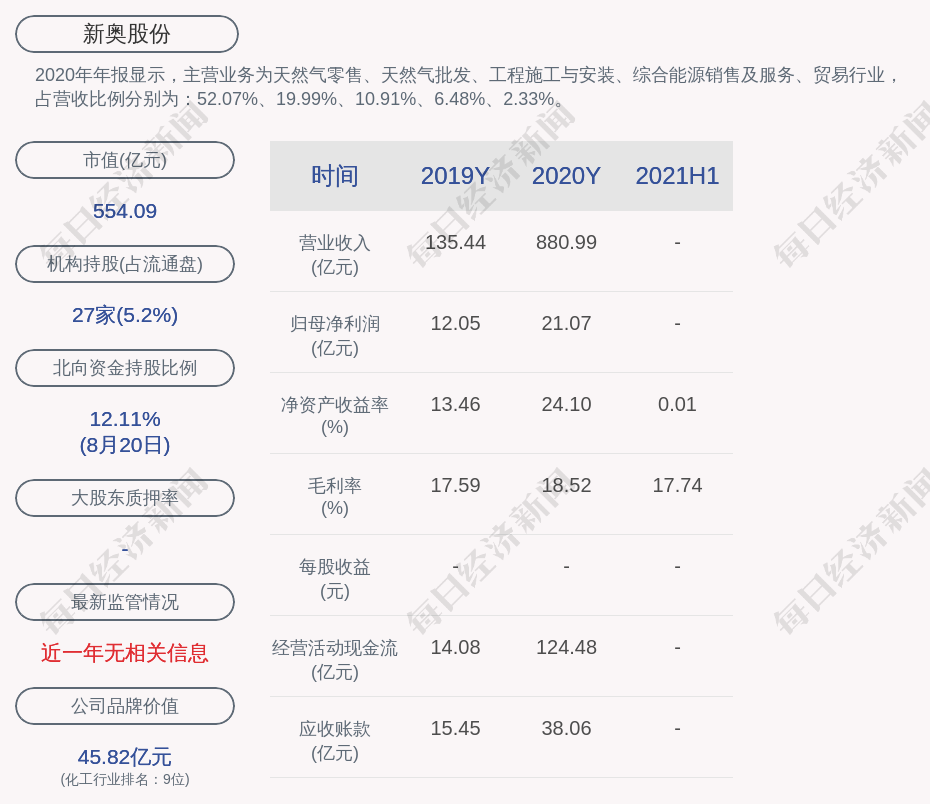This screenshot has width=930, height=804.
Task: Click the 经营活动现金流(亿元) row label
Action: coord(335,660)
